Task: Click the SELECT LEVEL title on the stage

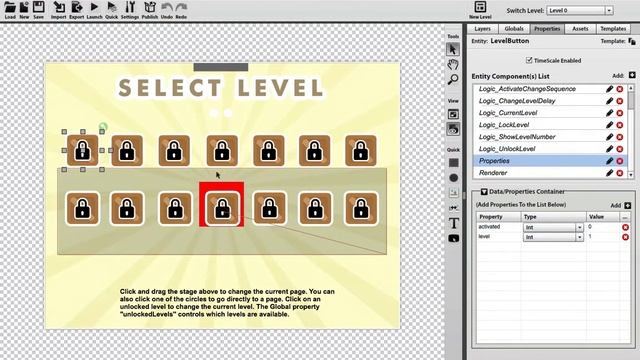Action: pyautogui.click(x=220, y=88)
